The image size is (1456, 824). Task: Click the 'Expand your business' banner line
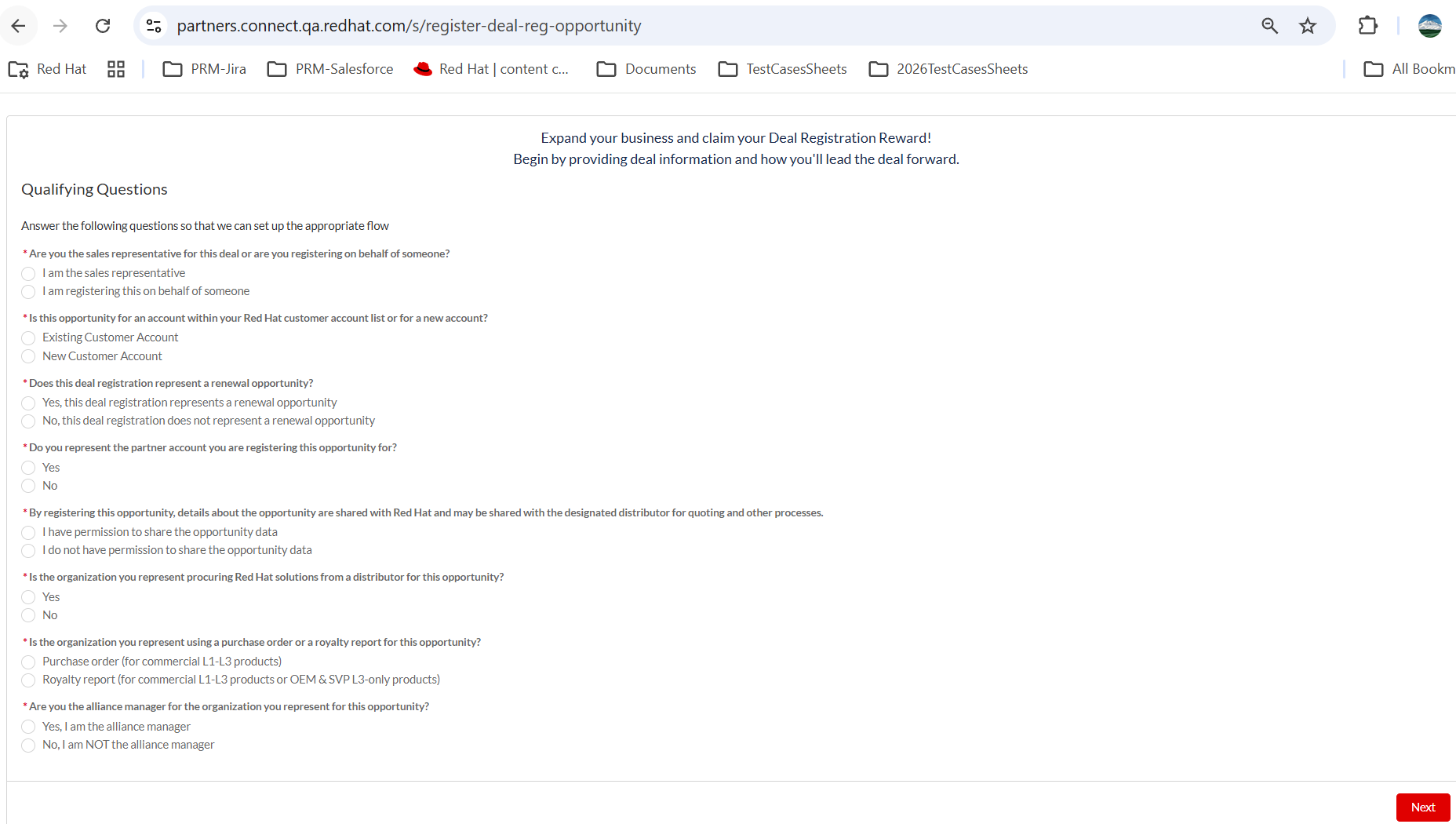click(x=736, y=138)
